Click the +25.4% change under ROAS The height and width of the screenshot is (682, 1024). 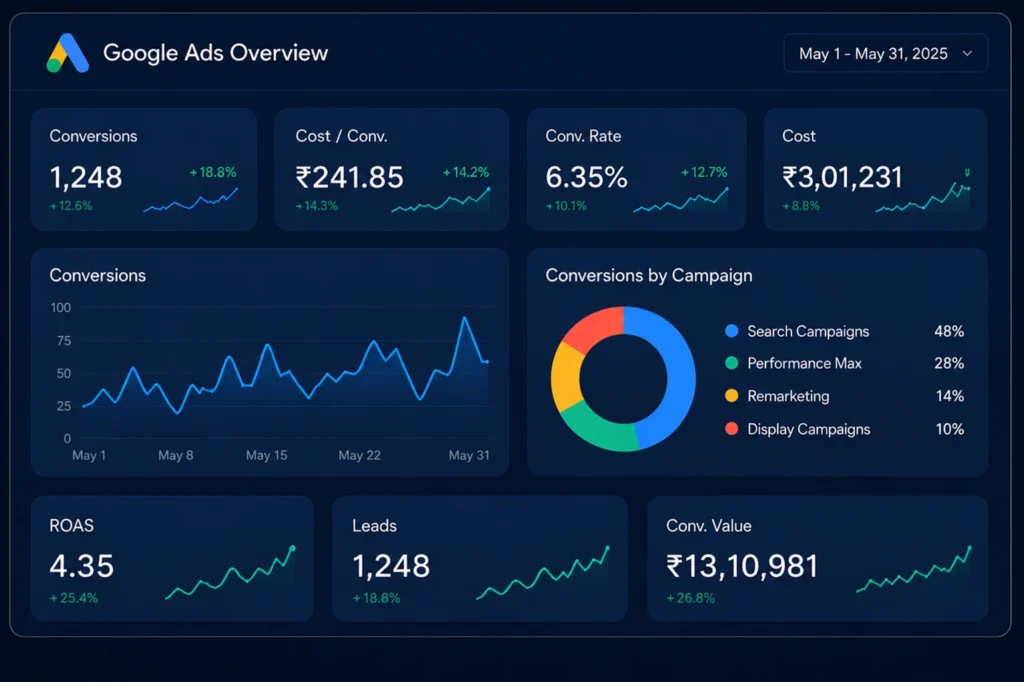(x=74, y=598)
